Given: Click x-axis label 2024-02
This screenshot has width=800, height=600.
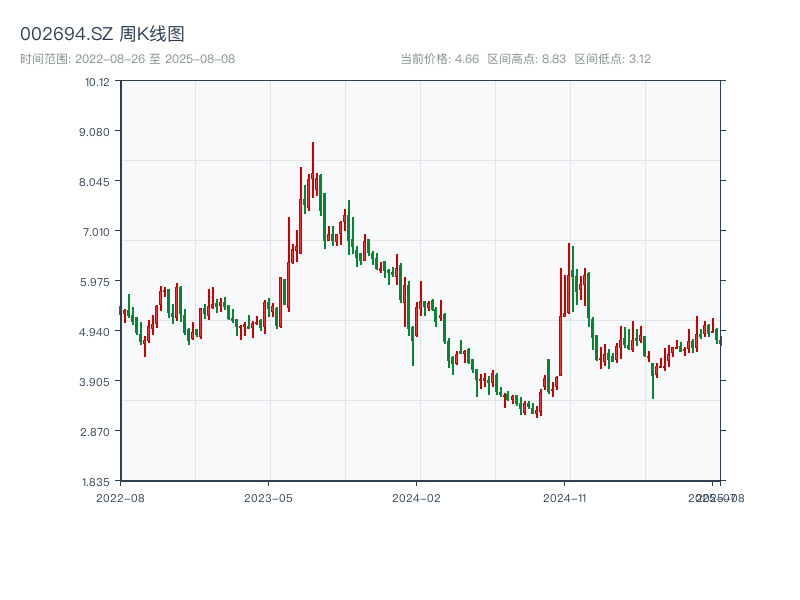Looking at the screenshot, I should pos(416,498).
